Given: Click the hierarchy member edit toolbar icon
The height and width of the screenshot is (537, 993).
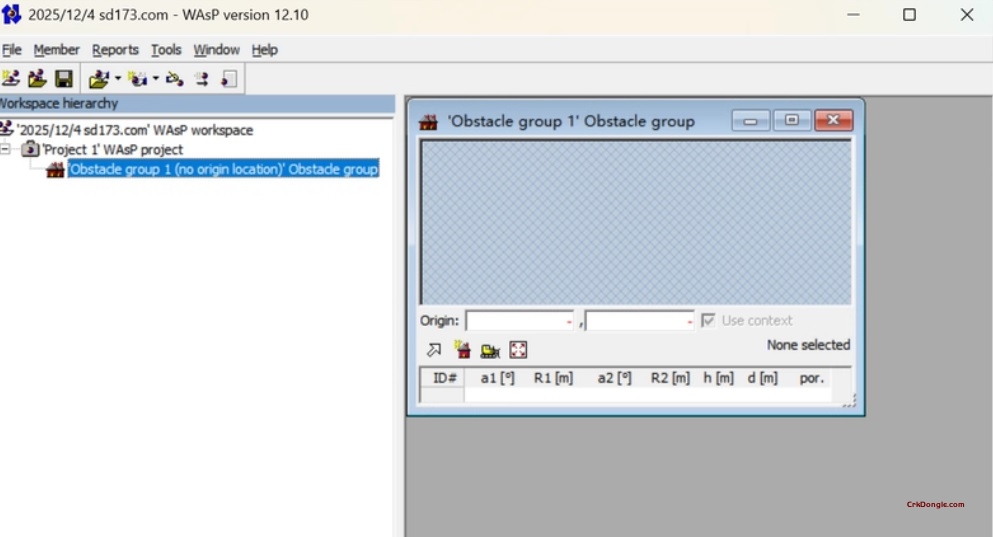Looking at the screenshot, I should coord(175,79).
